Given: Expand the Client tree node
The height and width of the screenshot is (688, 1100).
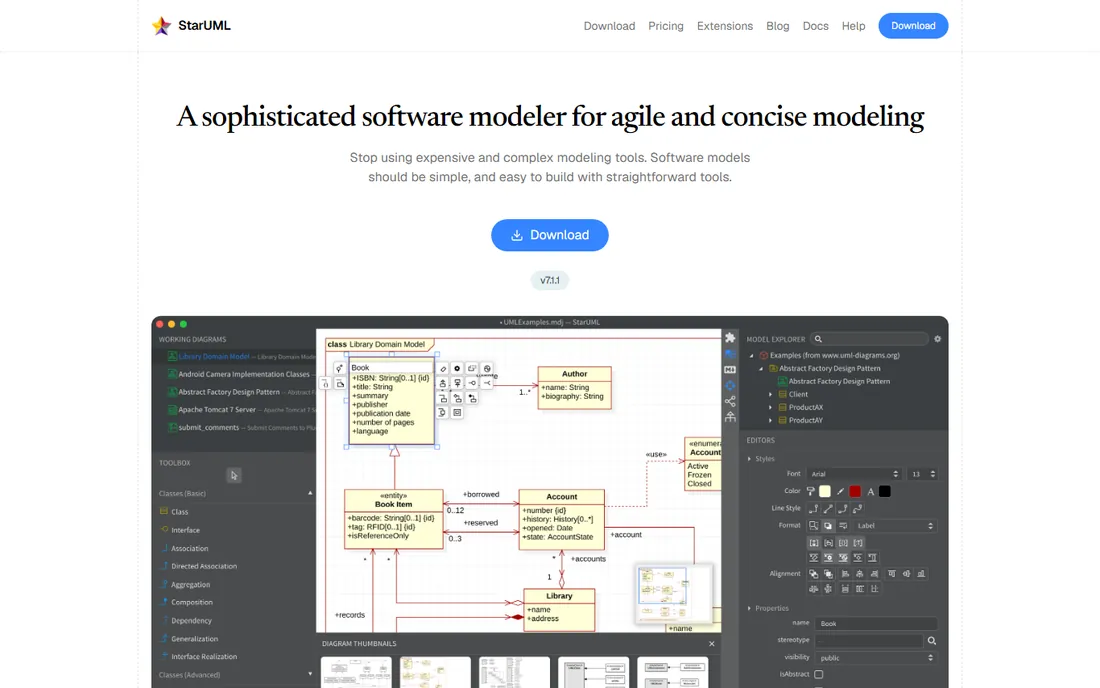Looking at the screenshot, I should pos(770,394).
